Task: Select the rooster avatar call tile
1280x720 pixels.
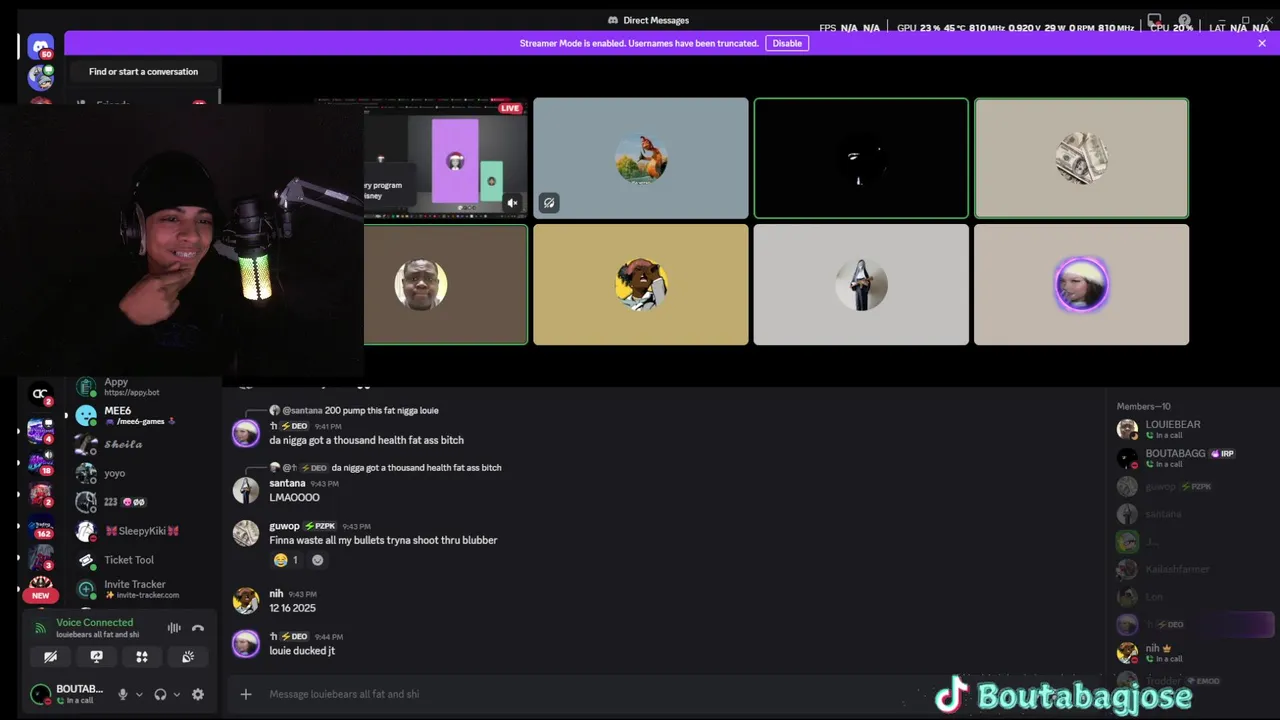Action: pyautogui.click(x=640, y=158)
